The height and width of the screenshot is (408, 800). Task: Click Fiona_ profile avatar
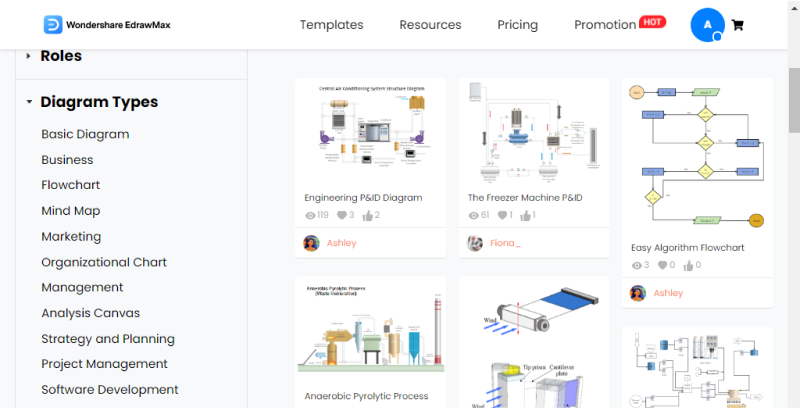[x=475, y=243]
